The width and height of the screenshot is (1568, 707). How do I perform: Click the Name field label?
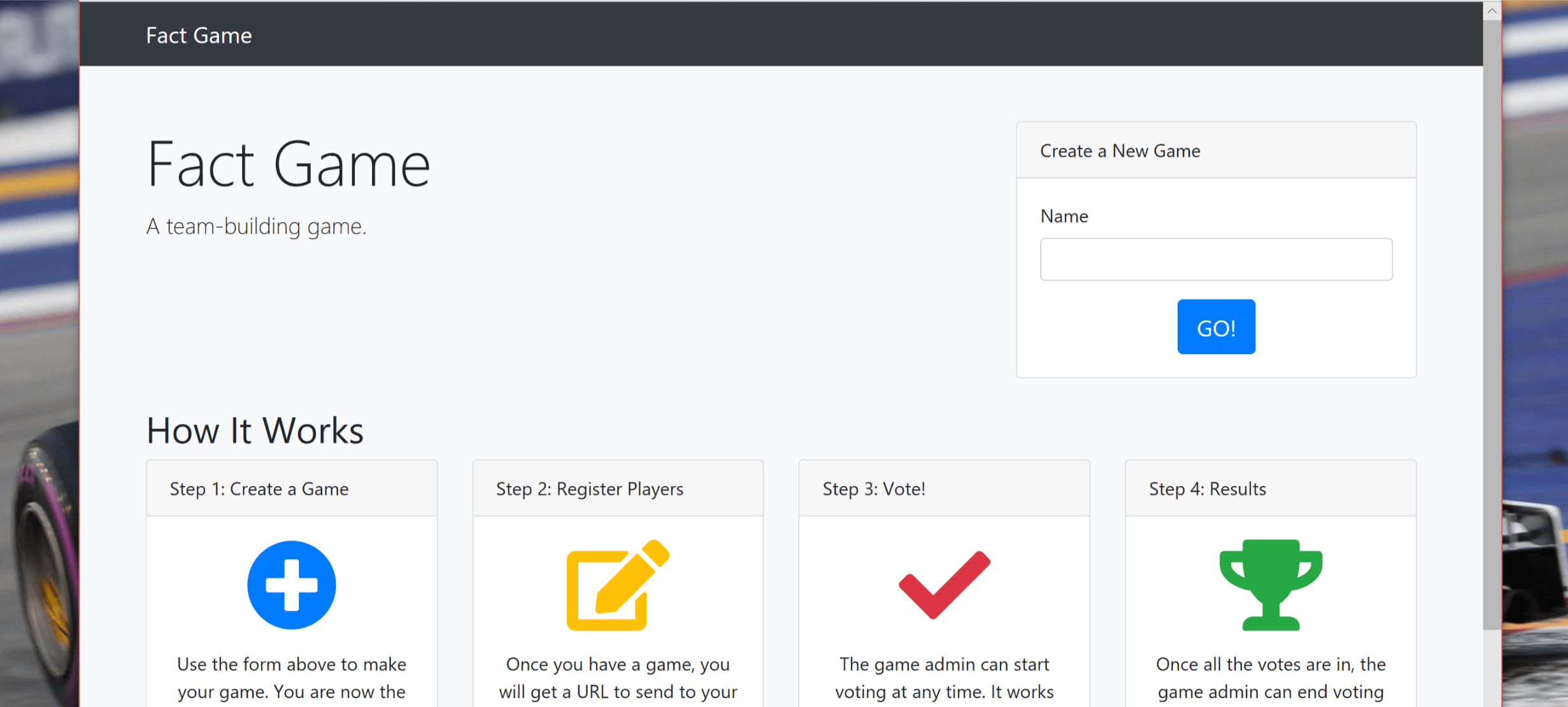tap(1064, 216)
